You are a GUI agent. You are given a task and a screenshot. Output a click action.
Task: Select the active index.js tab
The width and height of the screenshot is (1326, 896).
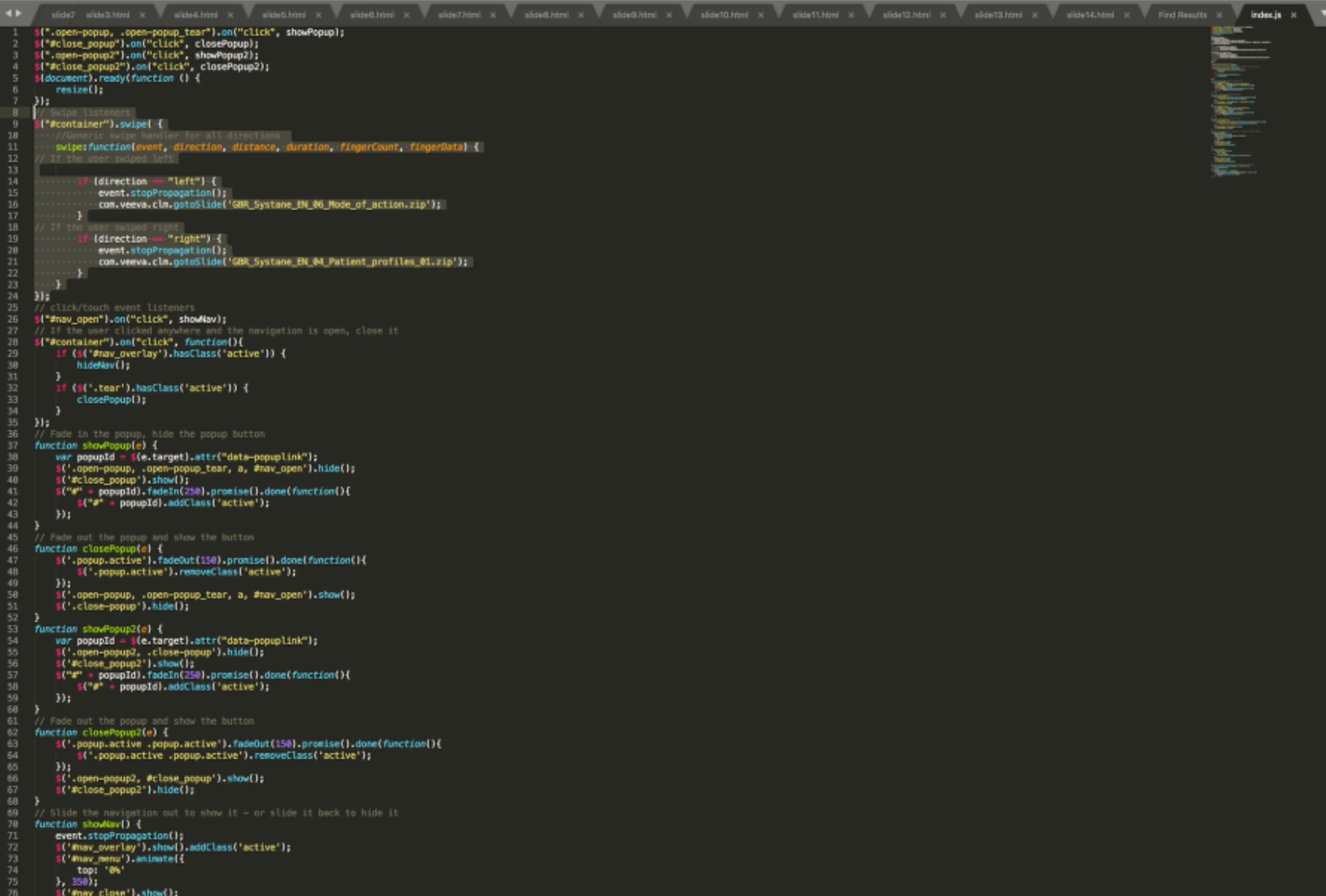pyautogui.click(x=1266, y=15)
